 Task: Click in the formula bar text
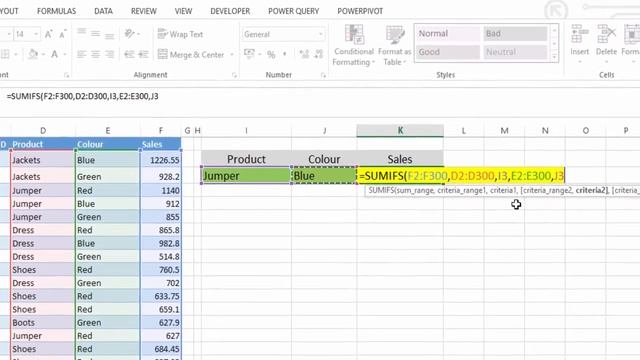82,97
